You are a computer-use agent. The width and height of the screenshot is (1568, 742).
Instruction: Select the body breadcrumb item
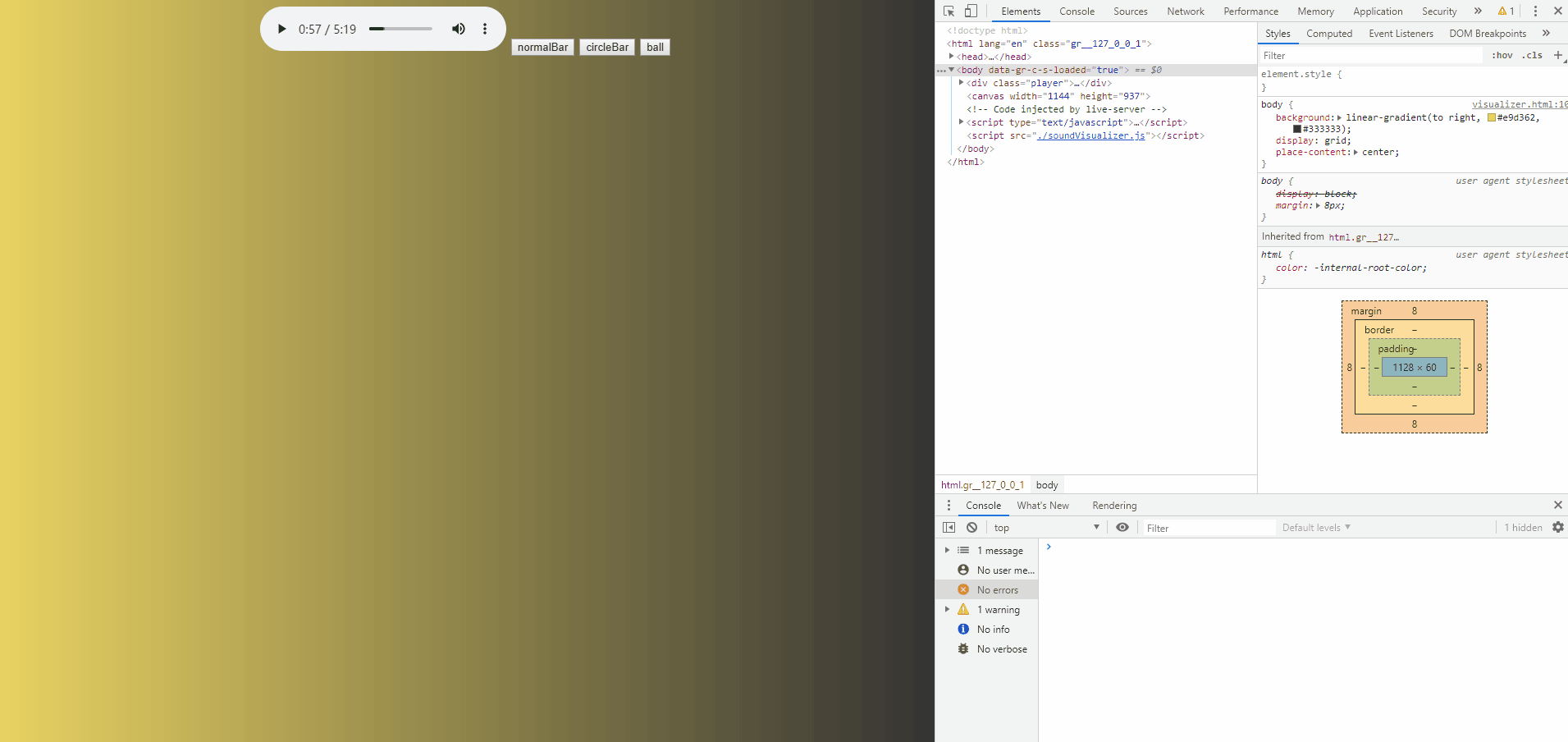(x=1047, y=485)
